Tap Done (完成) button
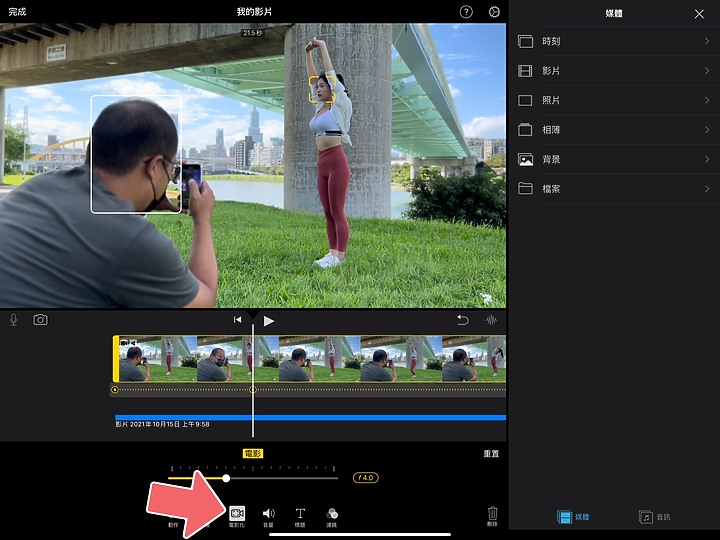The image size is (720, 540). (17, 12)
